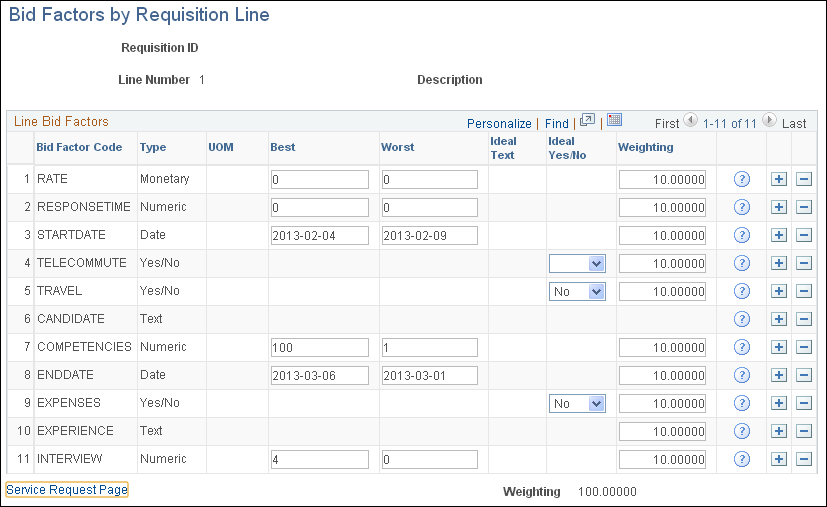This screenshot has height=507, width=827.
Task: Add a row after TELECOMMUTE
Action: click(x=778, y=263)
